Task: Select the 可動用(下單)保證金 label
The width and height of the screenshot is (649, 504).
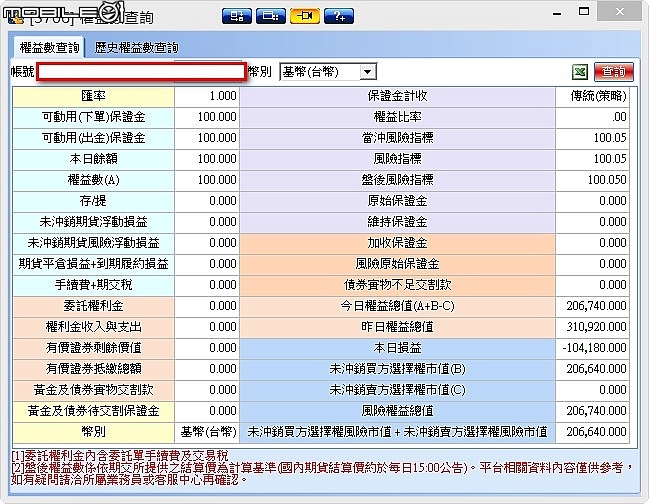Action: click(94, 117)
